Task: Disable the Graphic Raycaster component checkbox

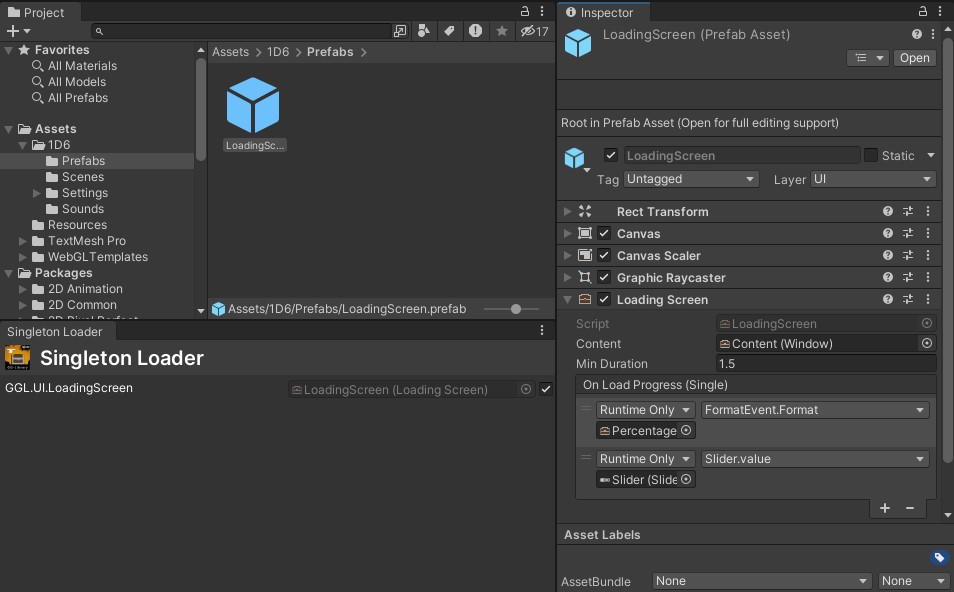Action: click(x=604, y=277)
